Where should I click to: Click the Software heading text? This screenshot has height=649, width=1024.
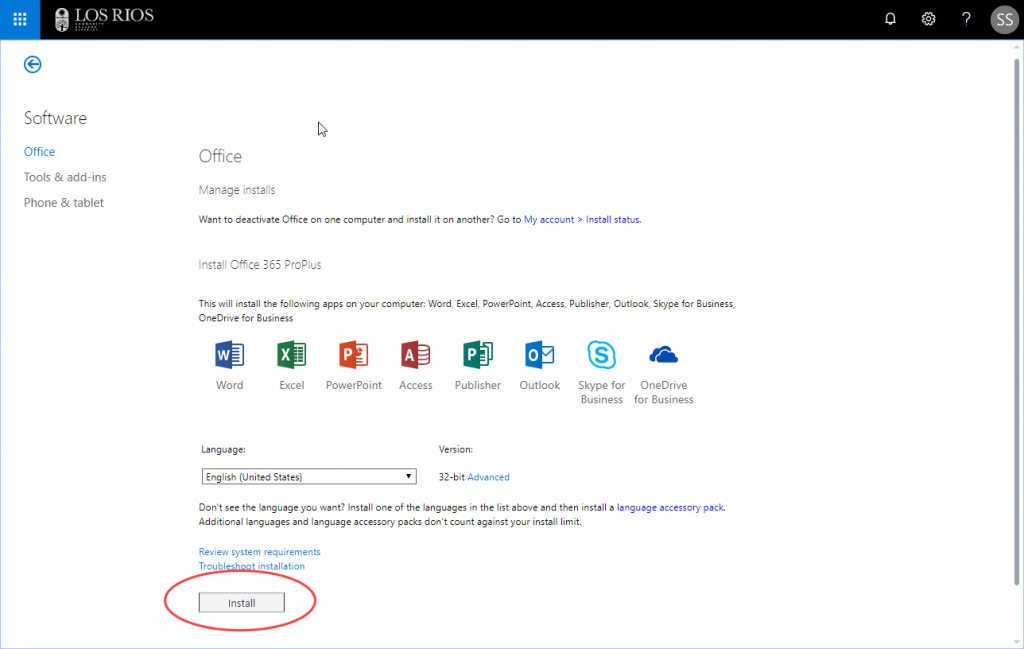coord(56,118)
